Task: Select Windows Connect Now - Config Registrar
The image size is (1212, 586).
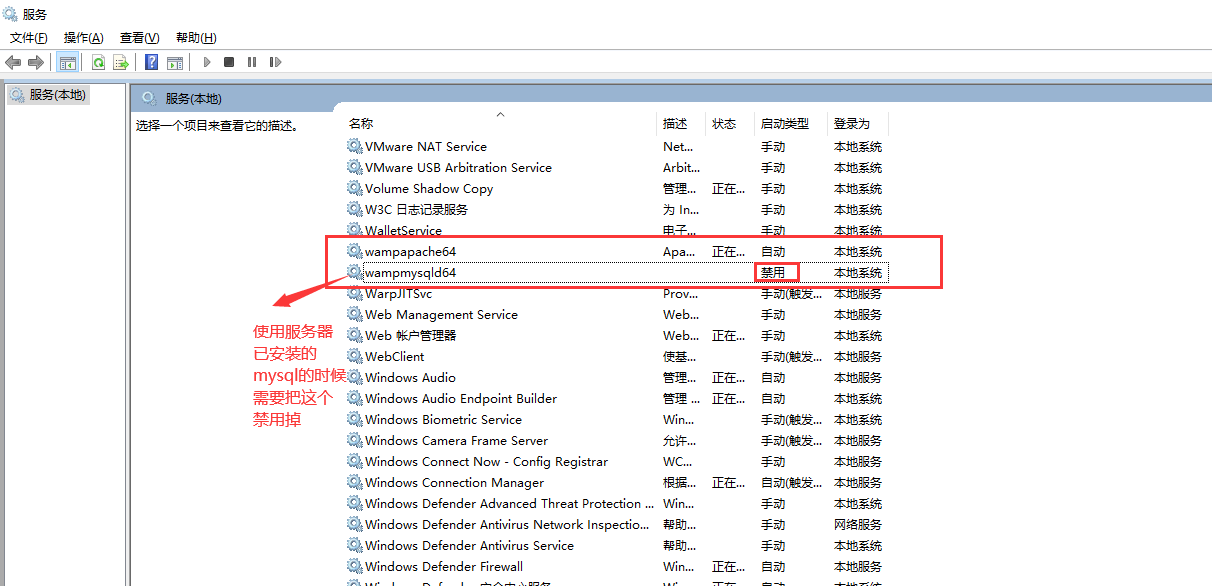Action: (486, 461)
